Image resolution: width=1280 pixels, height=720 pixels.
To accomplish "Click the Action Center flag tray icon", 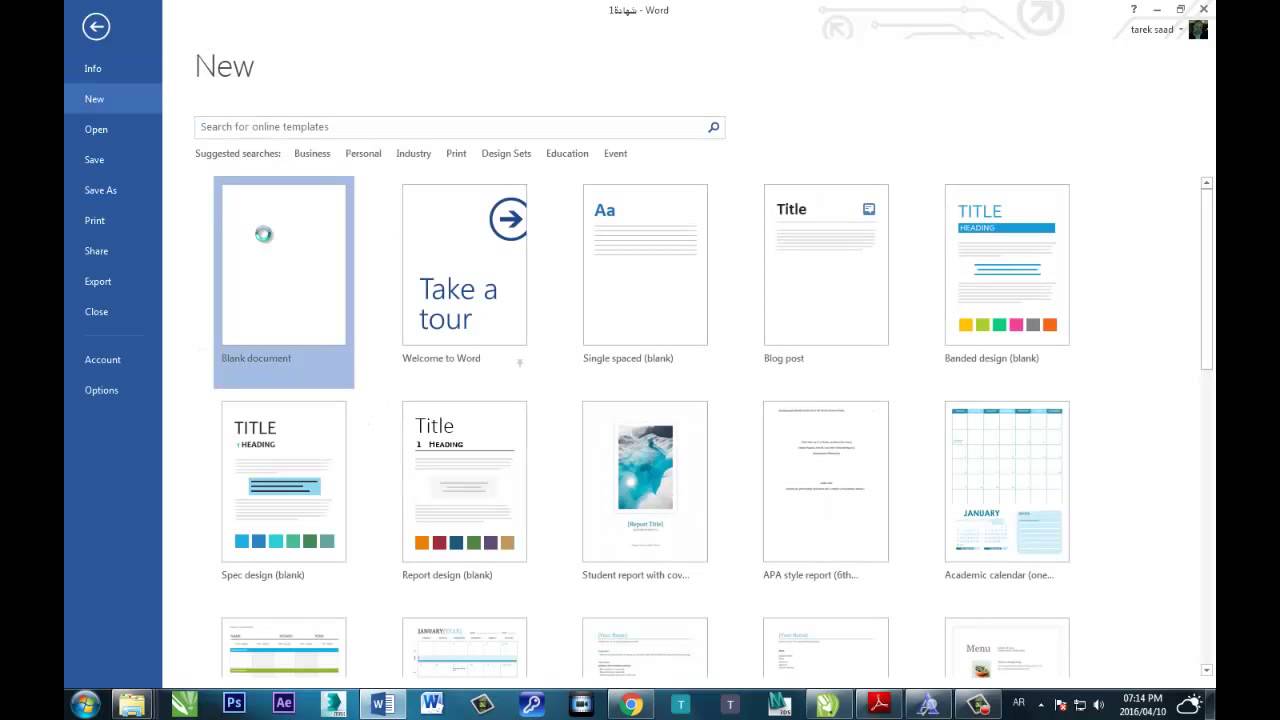I will pos(1061,704).
